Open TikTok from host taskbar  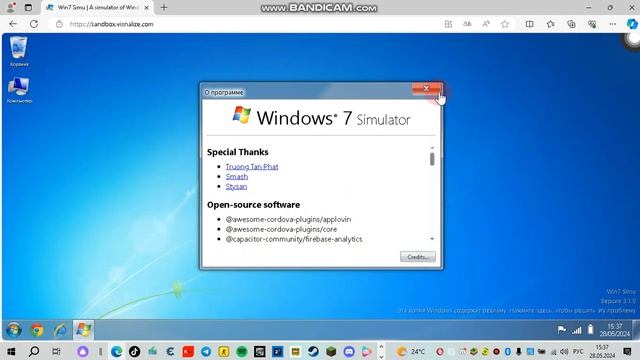coord(134,351)
